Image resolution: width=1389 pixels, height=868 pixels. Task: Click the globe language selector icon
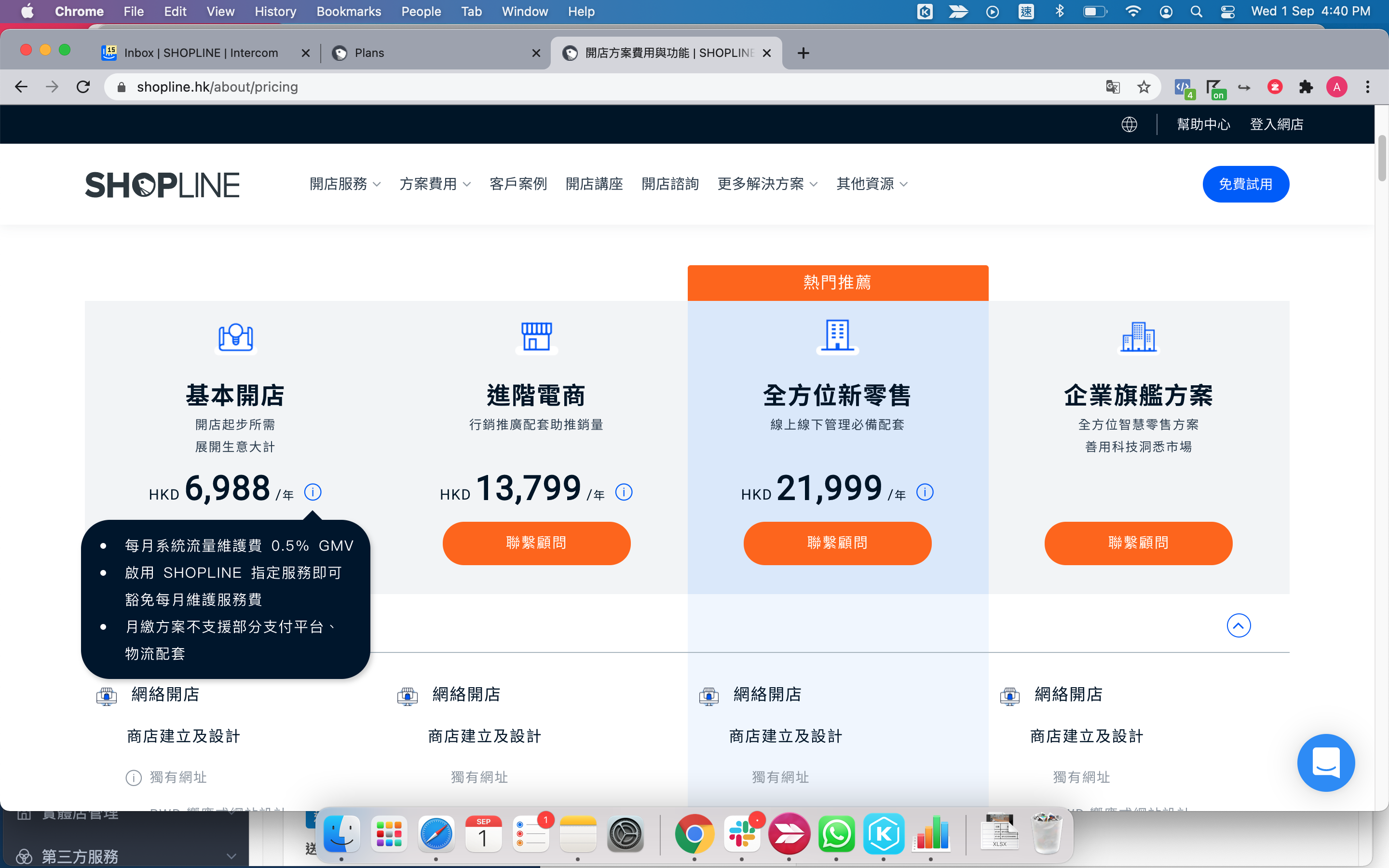pos(1129,124)
